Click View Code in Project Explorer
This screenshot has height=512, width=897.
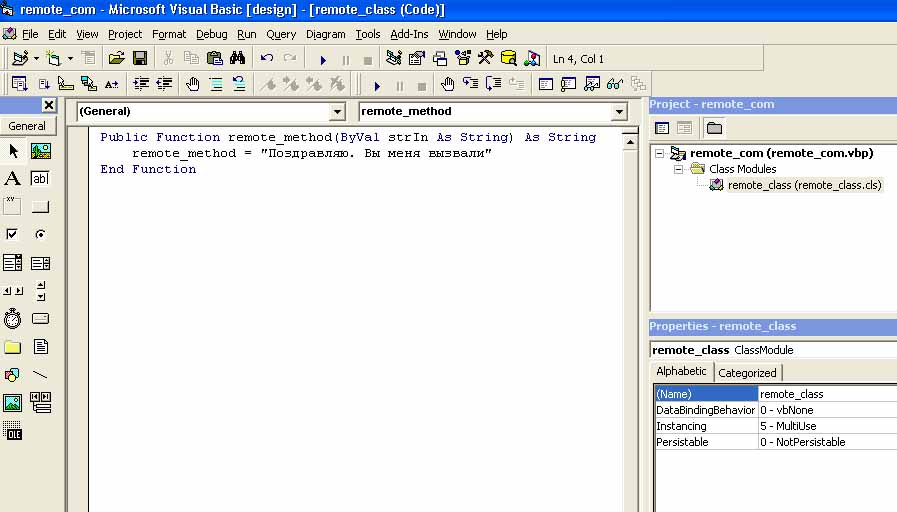662,128
